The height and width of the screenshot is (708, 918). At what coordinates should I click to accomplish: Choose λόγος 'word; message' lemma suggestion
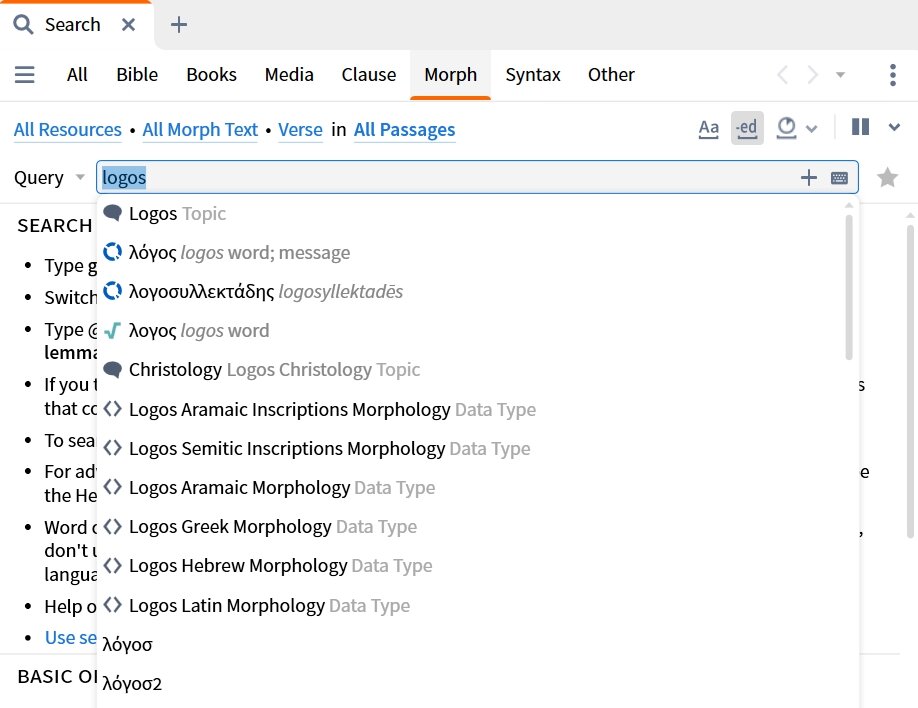coord(472,252)
